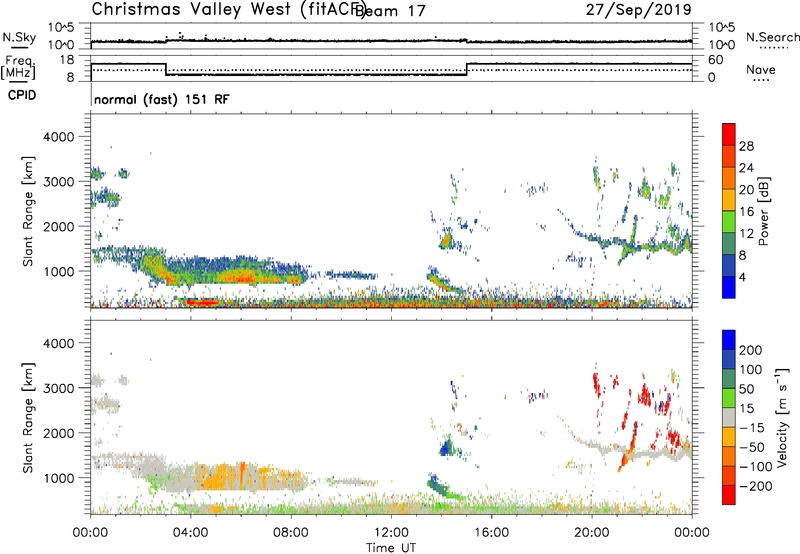Screen dimensions: 800x554
Task: Click the '4' label on Power color bar
Action: pyautogui.click(x=742, y=277)
